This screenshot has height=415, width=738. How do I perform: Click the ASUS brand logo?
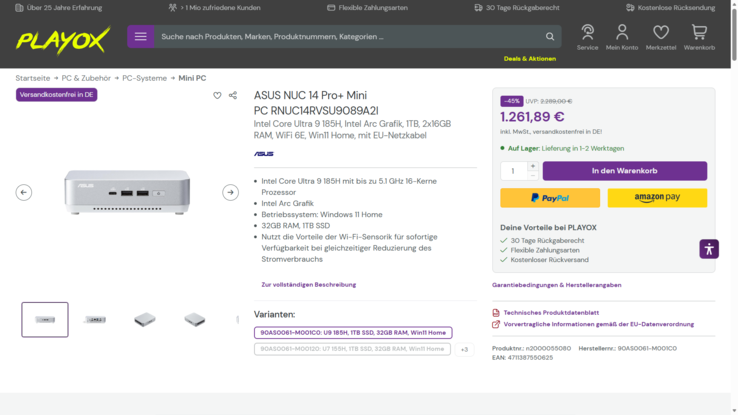264,154
